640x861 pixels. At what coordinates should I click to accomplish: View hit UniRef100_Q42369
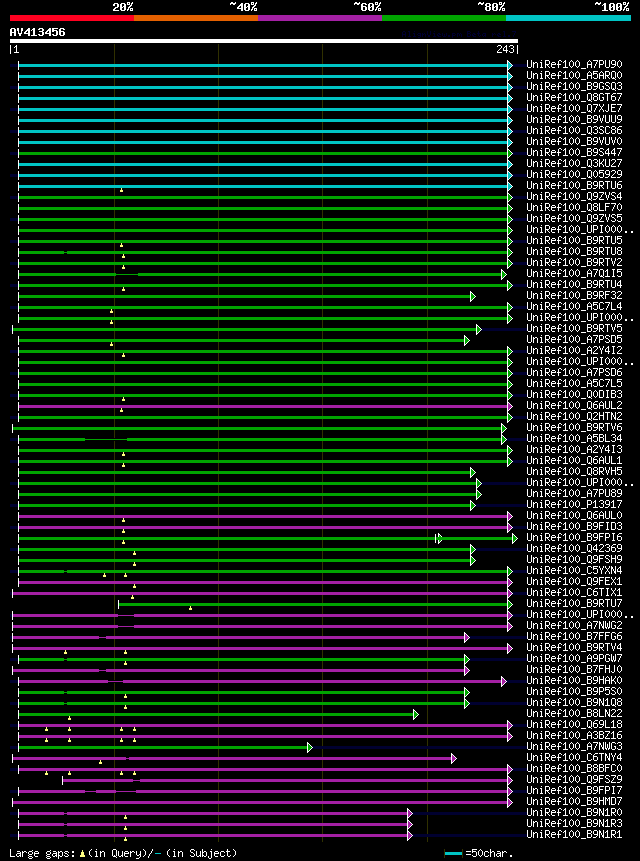coord(574,548)
